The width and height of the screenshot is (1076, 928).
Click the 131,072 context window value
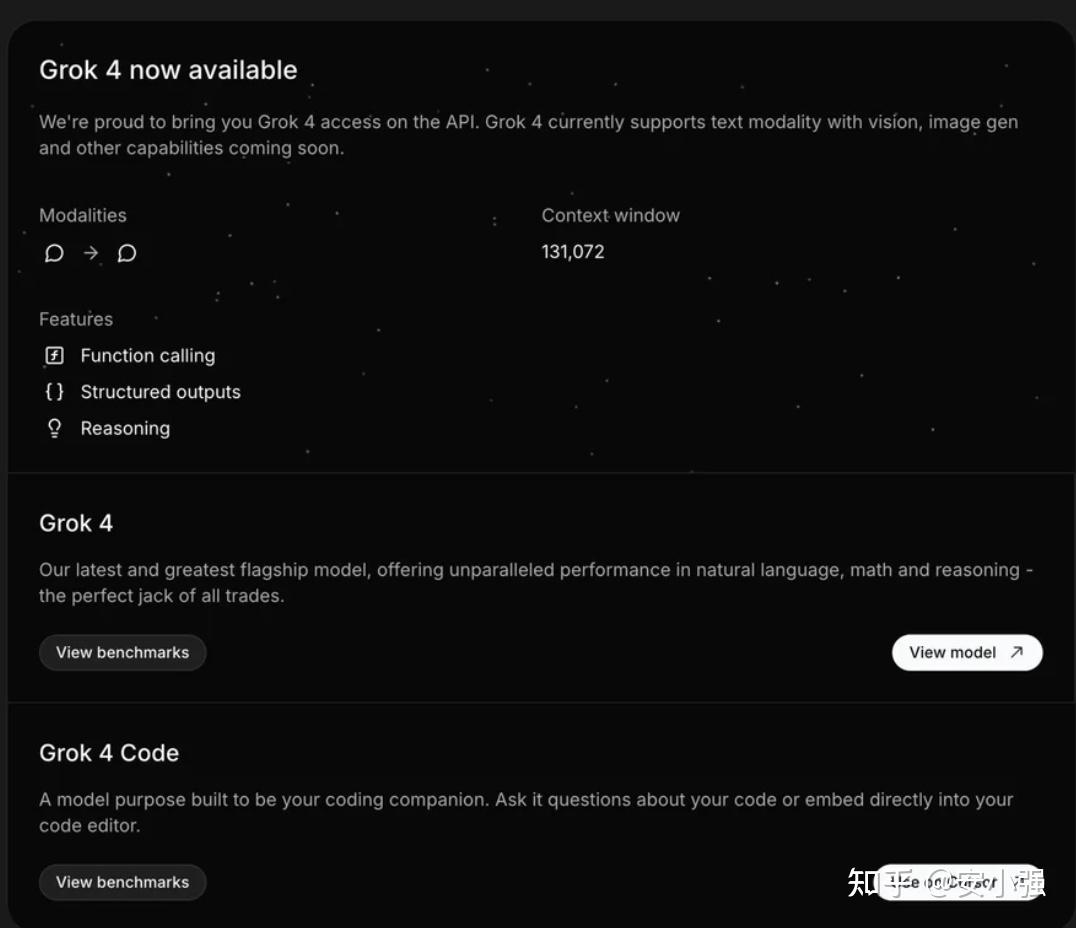573,252
